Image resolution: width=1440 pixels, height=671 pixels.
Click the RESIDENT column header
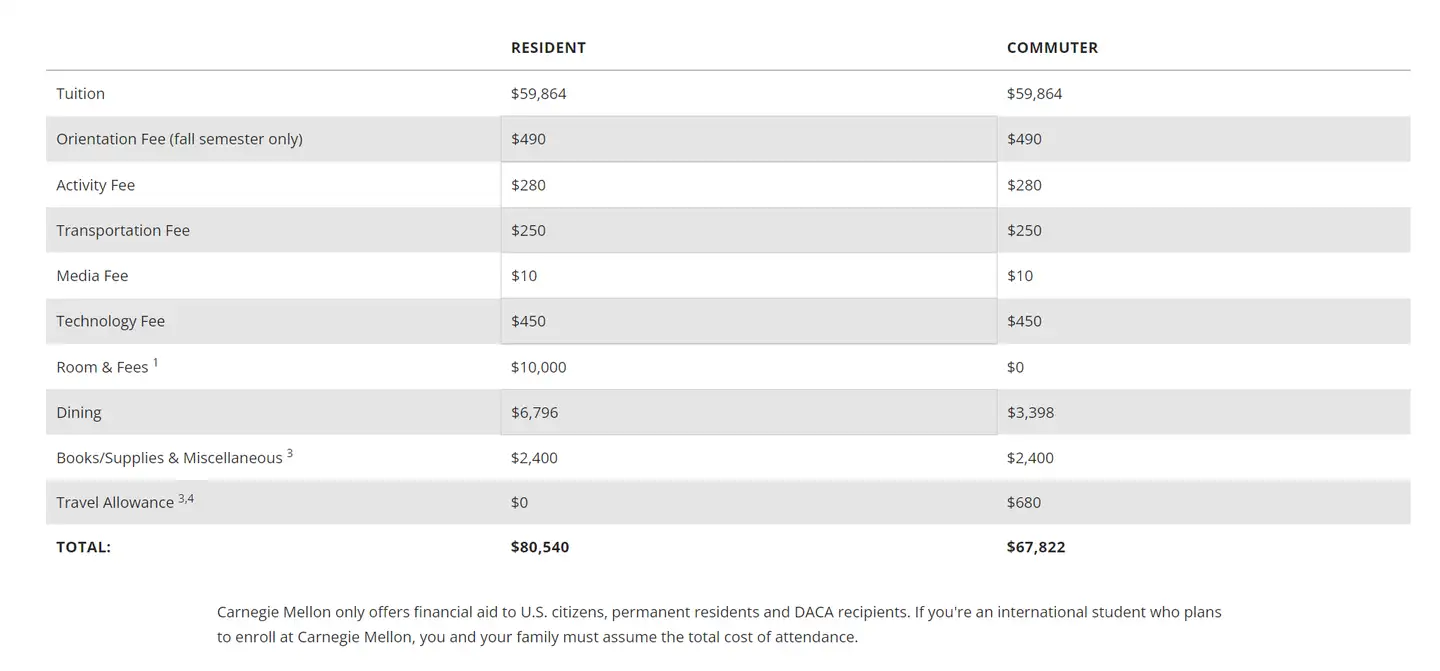point(548,48)
